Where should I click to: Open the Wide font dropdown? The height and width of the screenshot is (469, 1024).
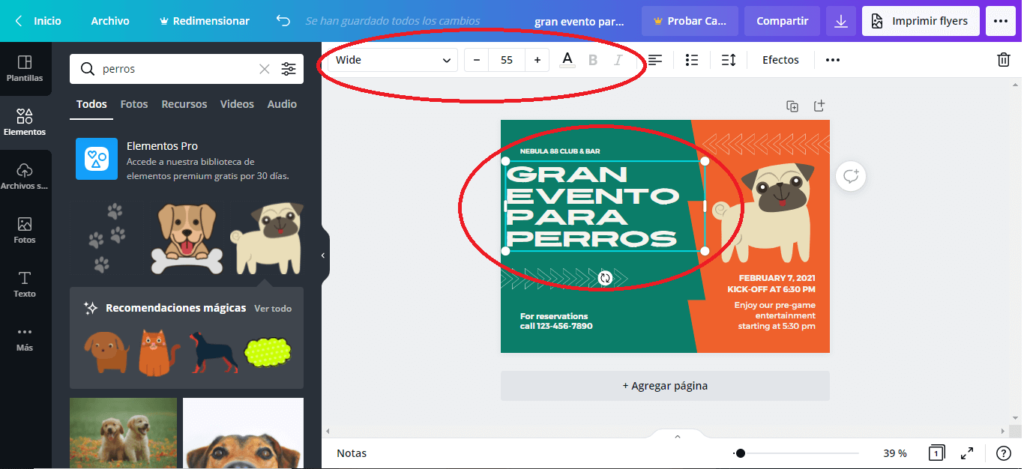pyautogui.click(x=393, y=60)
